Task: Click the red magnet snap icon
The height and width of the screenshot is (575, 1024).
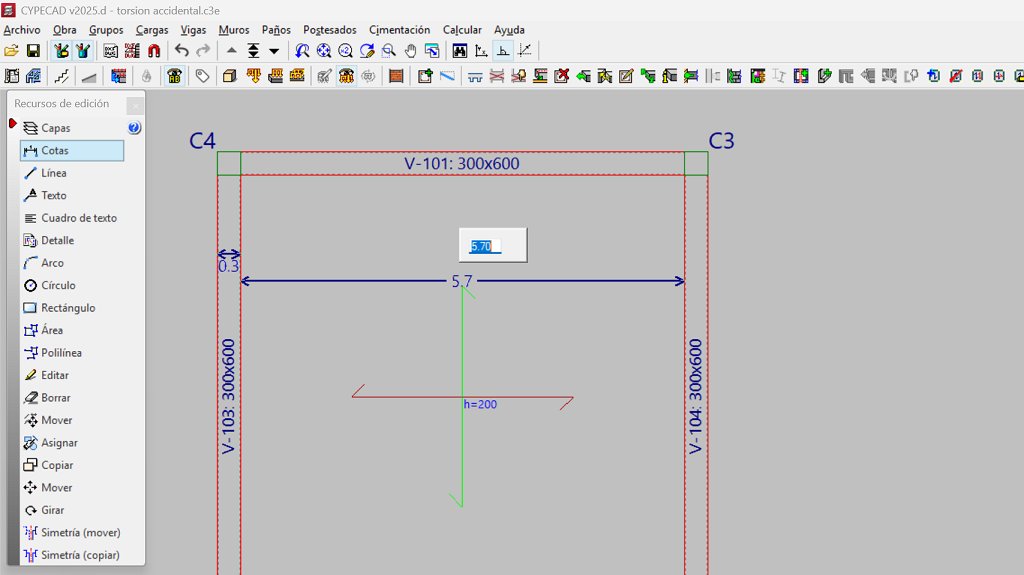Action: pyautogui.click(x=154, y=51)
